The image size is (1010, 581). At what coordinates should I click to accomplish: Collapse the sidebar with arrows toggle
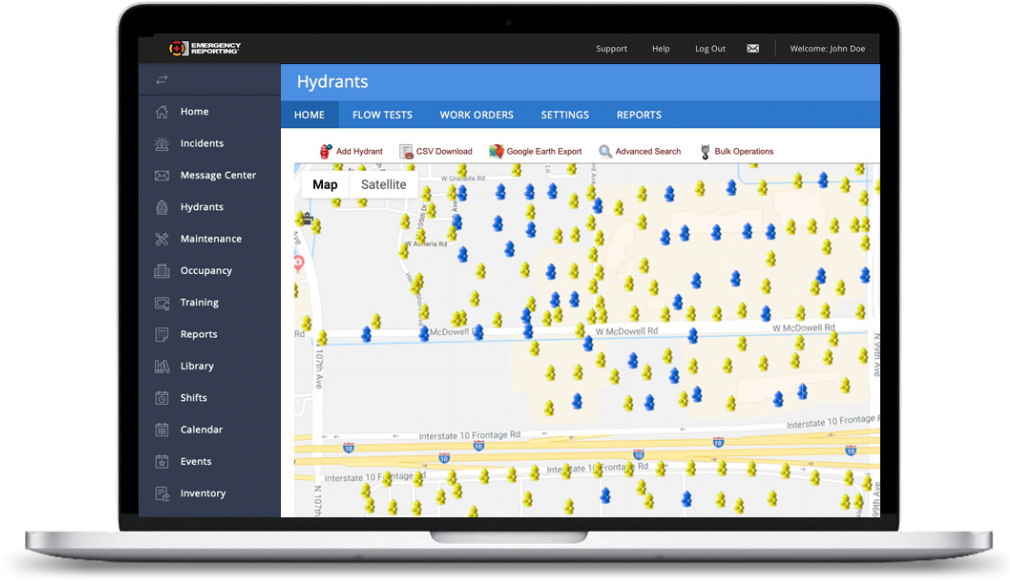pos(162,80)
